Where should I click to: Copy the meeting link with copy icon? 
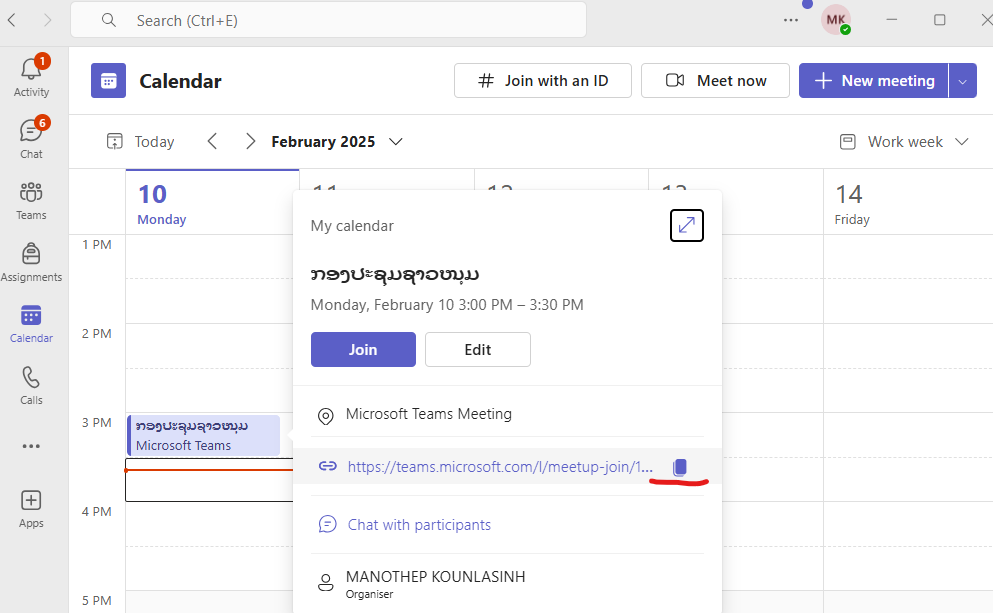tap(680, 467)
